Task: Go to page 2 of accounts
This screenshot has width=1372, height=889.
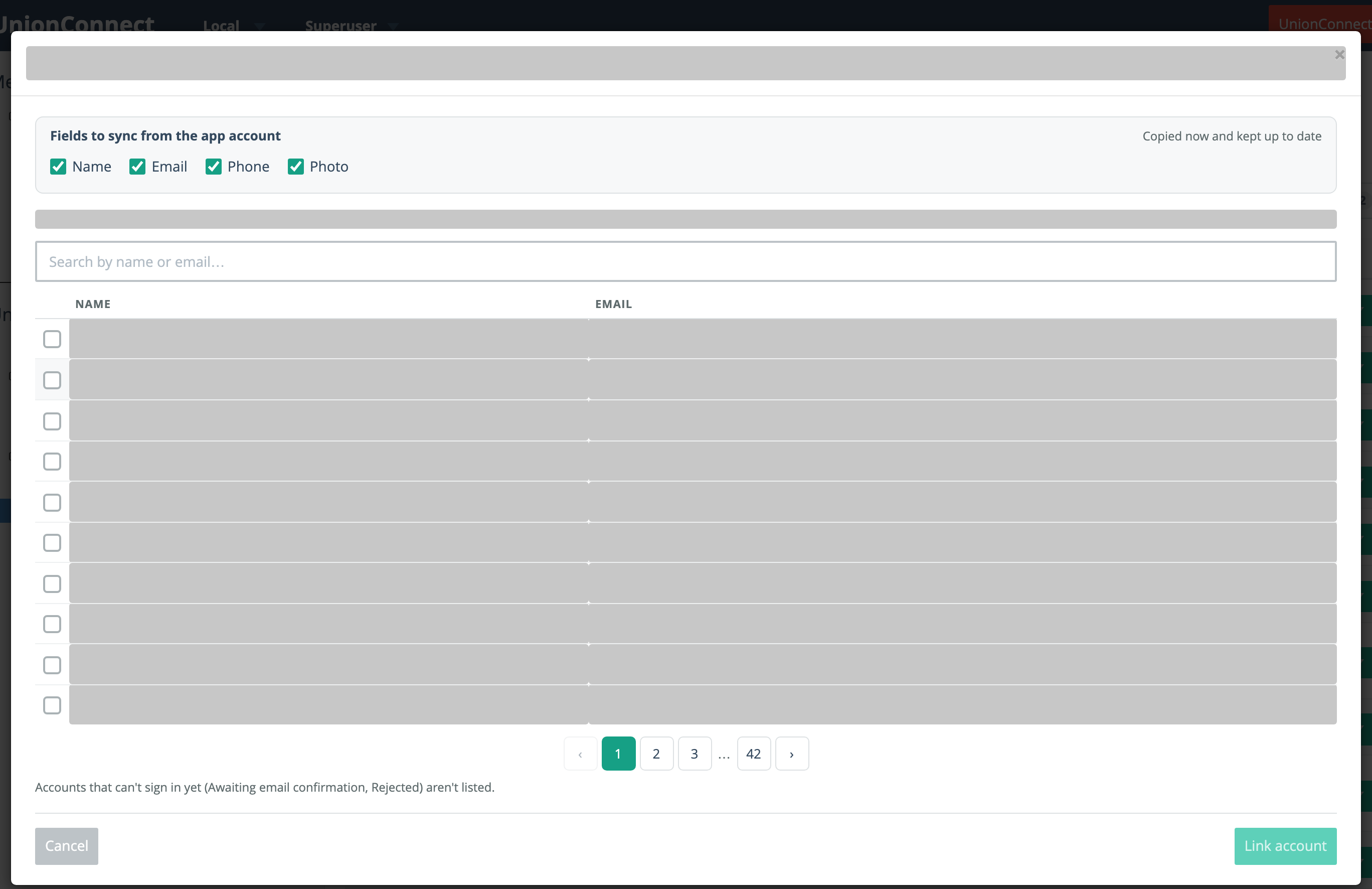Action: tap(656, 754)
